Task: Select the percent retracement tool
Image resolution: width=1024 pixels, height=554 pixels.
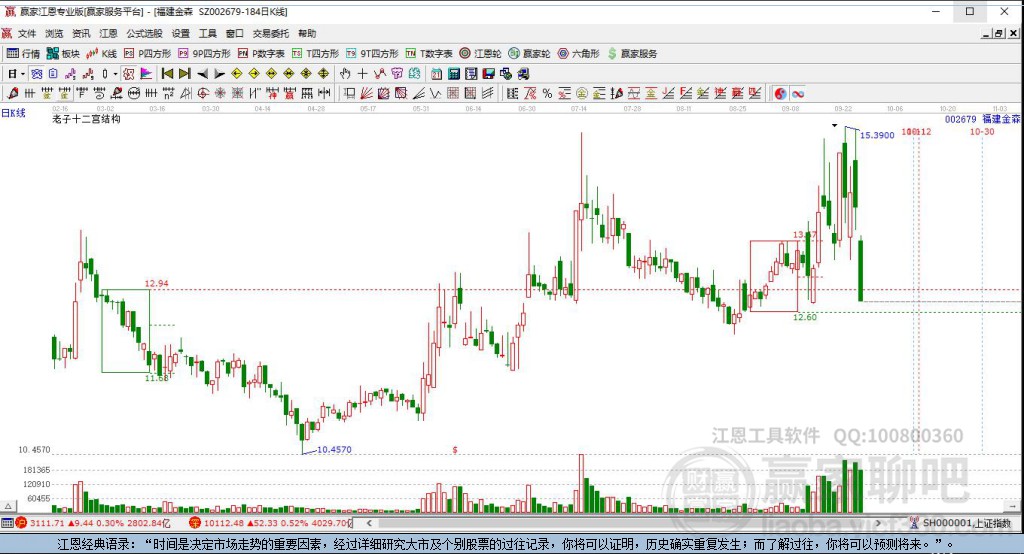Action: click(x=547, y=93)
